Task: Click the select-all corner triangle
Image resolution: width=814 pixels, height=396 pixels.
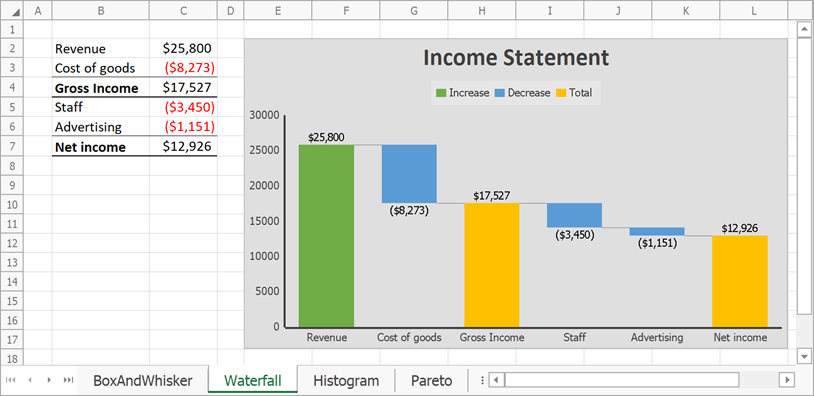Action: (16, 11)
